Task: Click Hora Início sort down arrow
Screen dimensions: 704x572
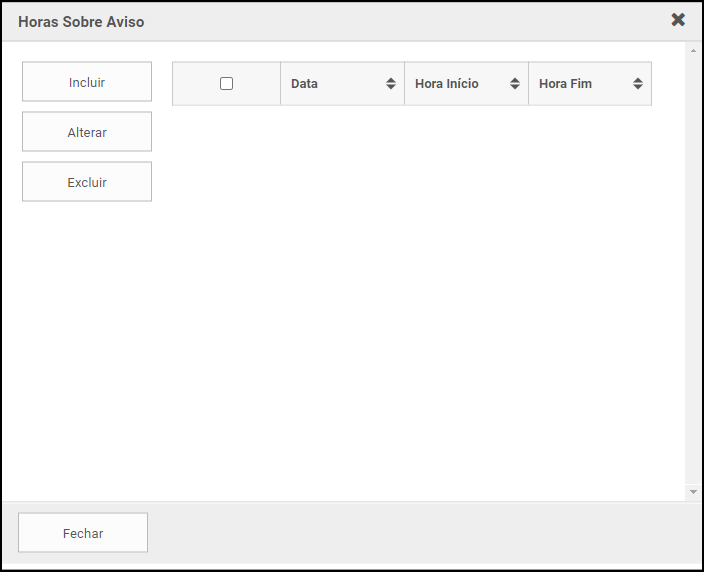Action: point(515,88)
